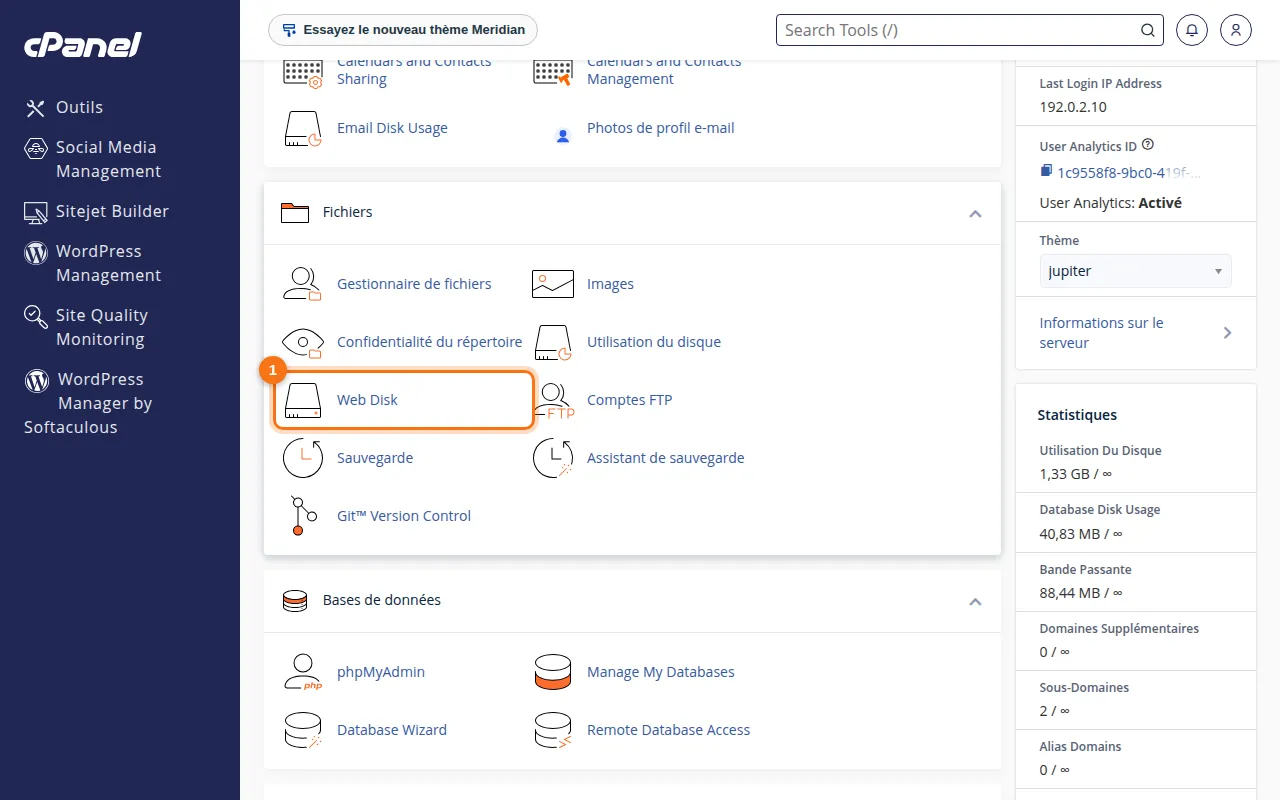Image resolution: width=1280 pixels, height=800 pixels.
Task: Open the Remote Database Access icon
Action: (553, 730)
